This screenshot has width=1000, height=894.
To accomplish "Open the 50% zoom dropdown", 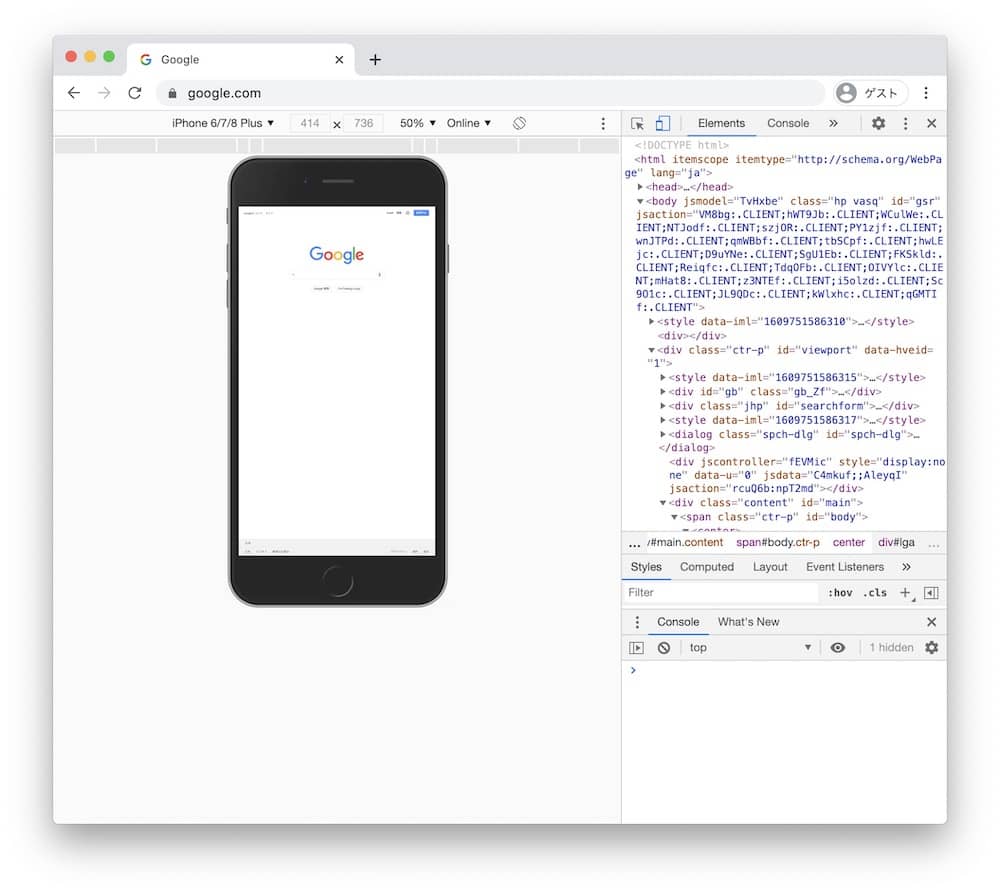I will pyautogui.click(x=418, y=123).
